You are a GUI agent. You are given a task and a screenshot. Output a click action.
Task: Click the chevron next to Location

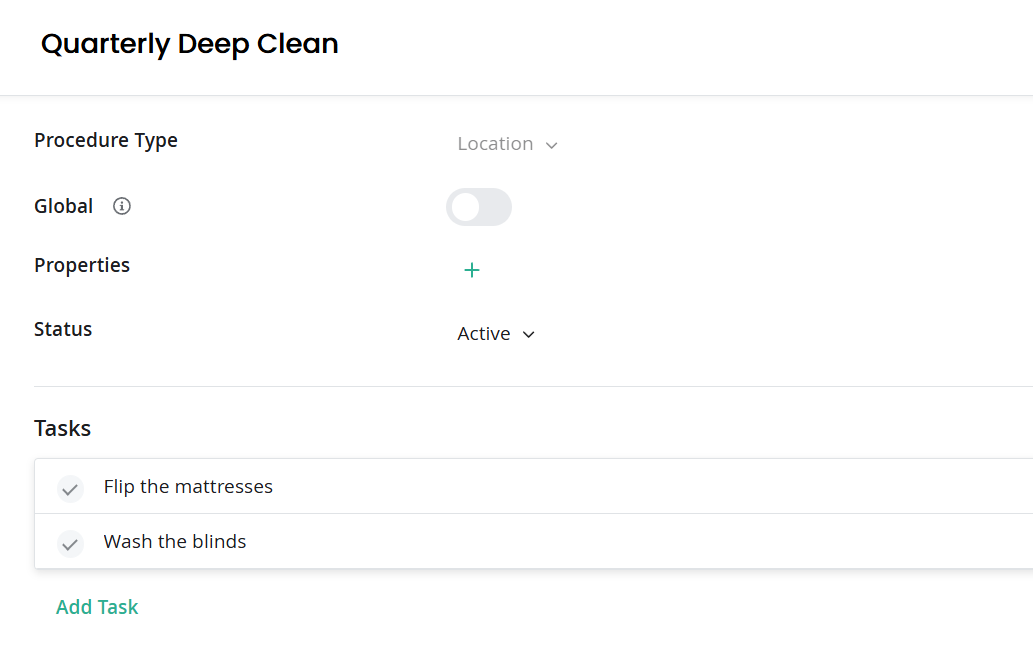pos(551,146)
